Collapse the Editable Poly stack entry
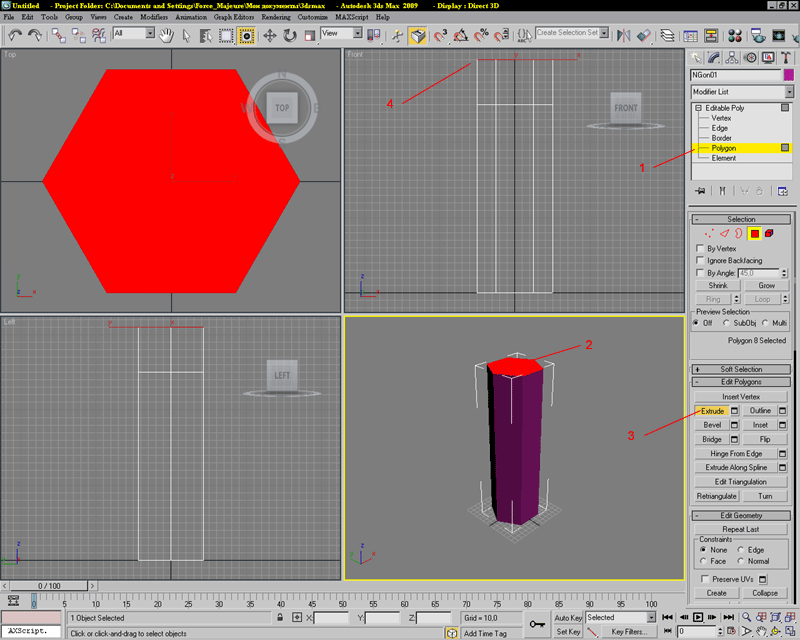800x640 pixels. point(698,108)
